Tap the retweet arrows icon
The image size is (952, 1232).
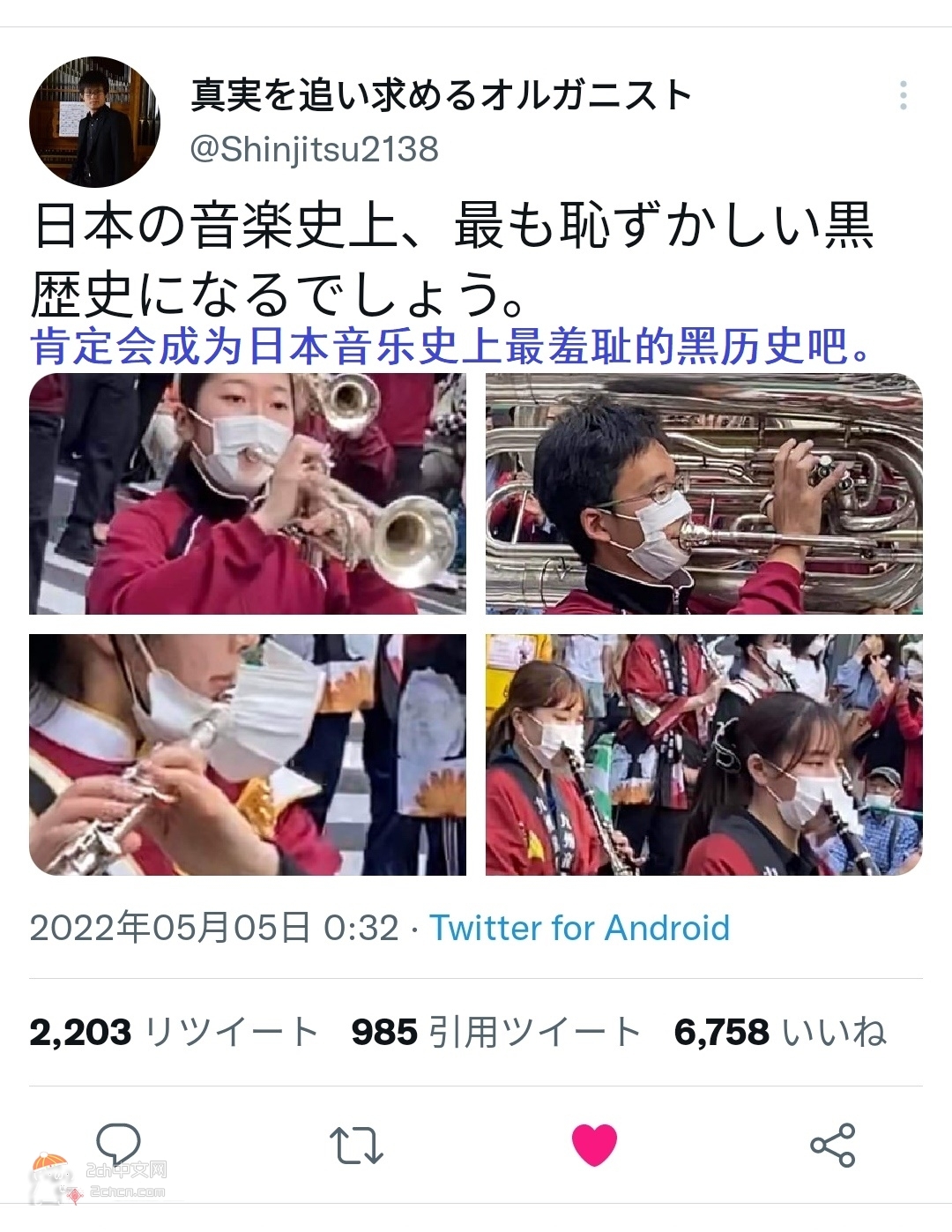(356, 1146)
